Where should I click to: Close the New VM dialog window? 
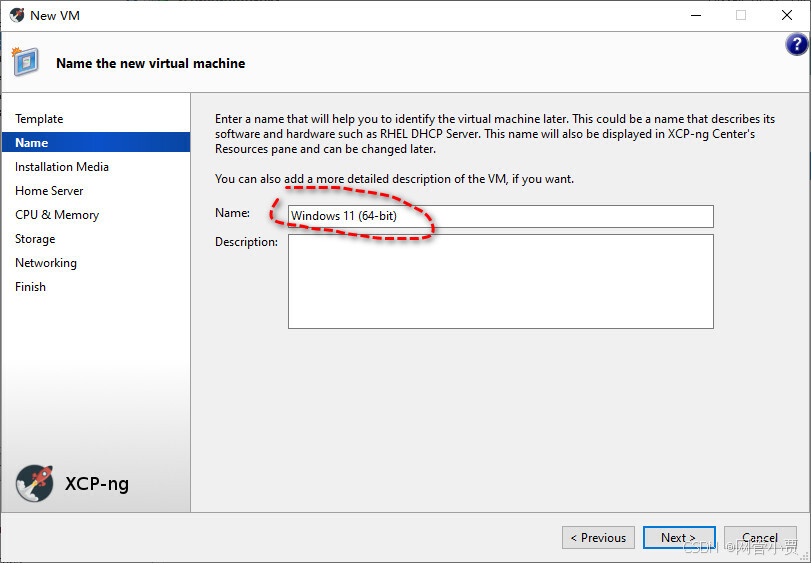[787, 16]
